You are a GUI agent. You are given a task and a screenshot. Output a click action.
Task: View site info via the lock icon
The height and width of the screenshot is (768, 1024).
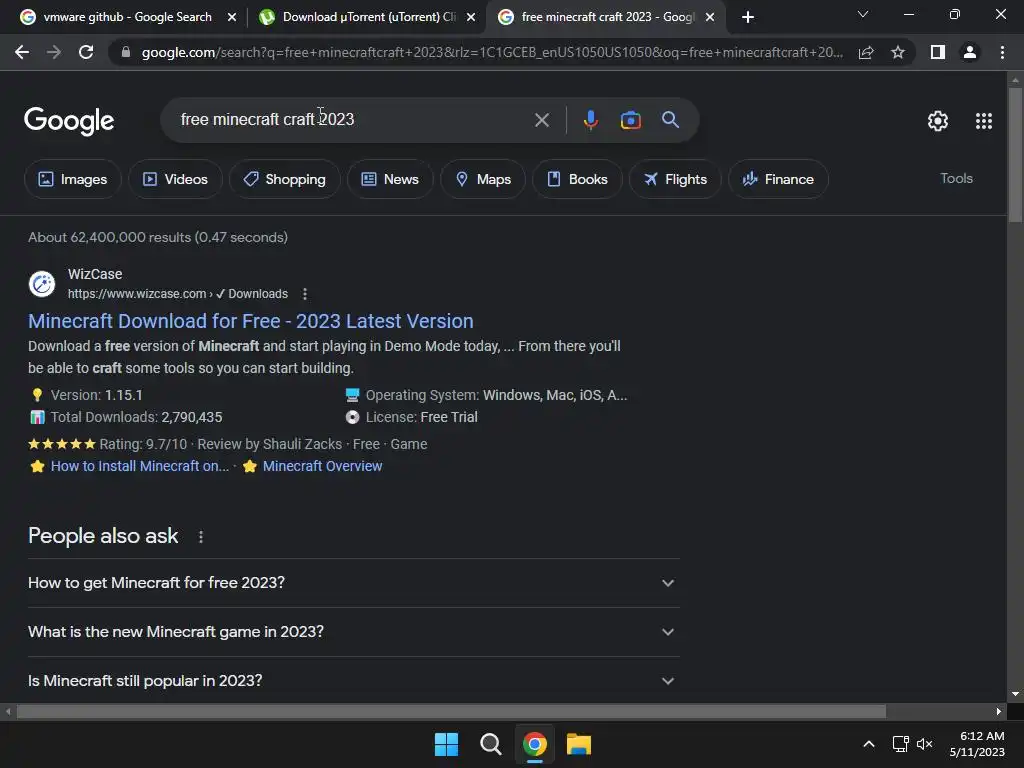pos(126,52)
